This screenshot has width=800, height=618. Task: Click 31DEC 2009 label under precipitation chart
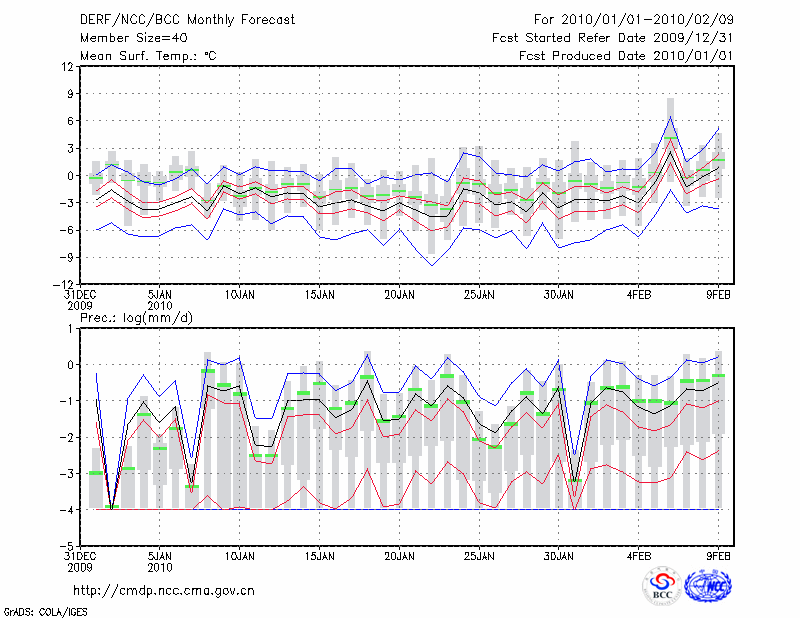click(x=81, y=560)
